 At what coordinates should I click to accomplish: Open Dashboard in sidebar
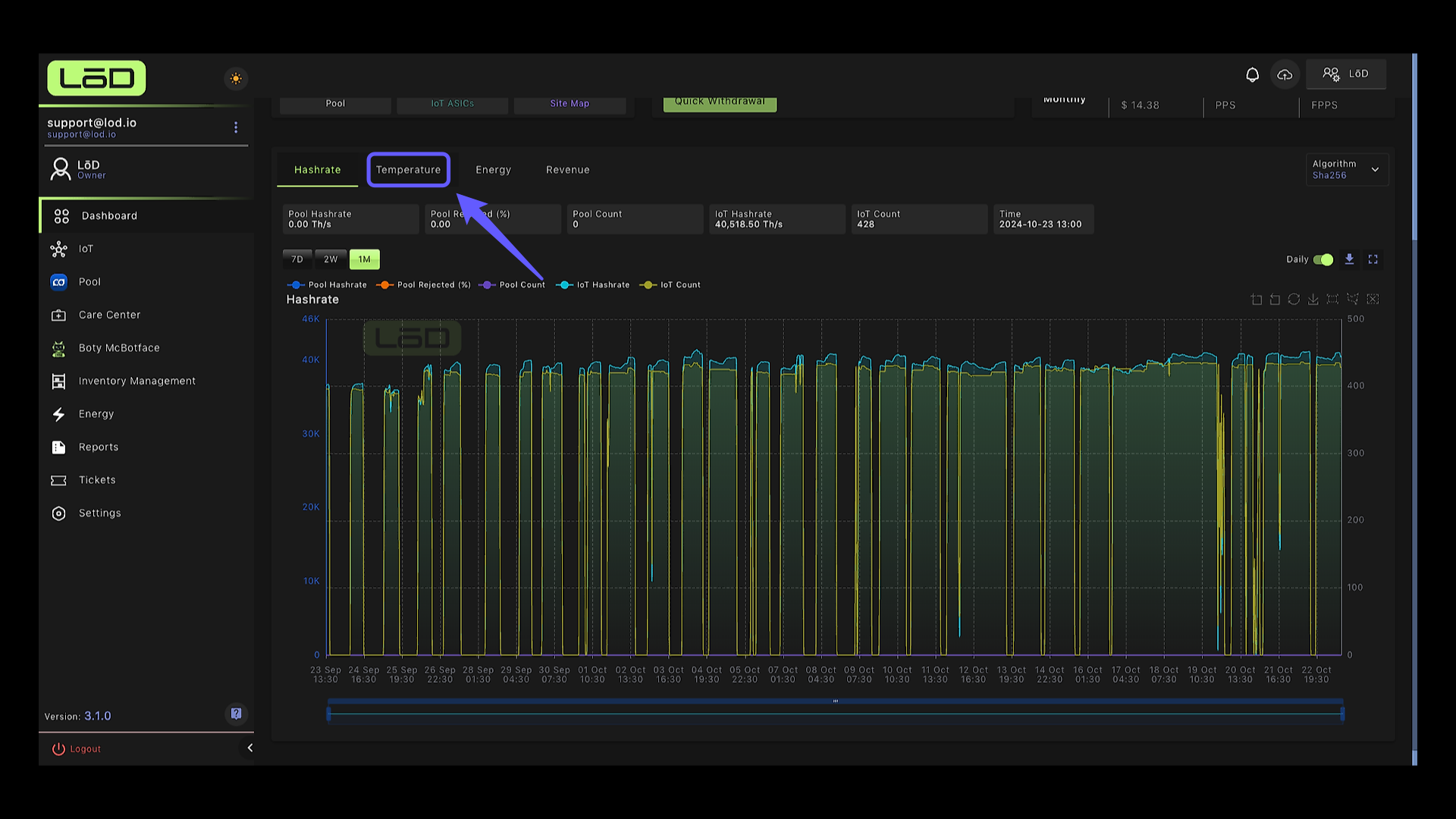click(146, 216)
